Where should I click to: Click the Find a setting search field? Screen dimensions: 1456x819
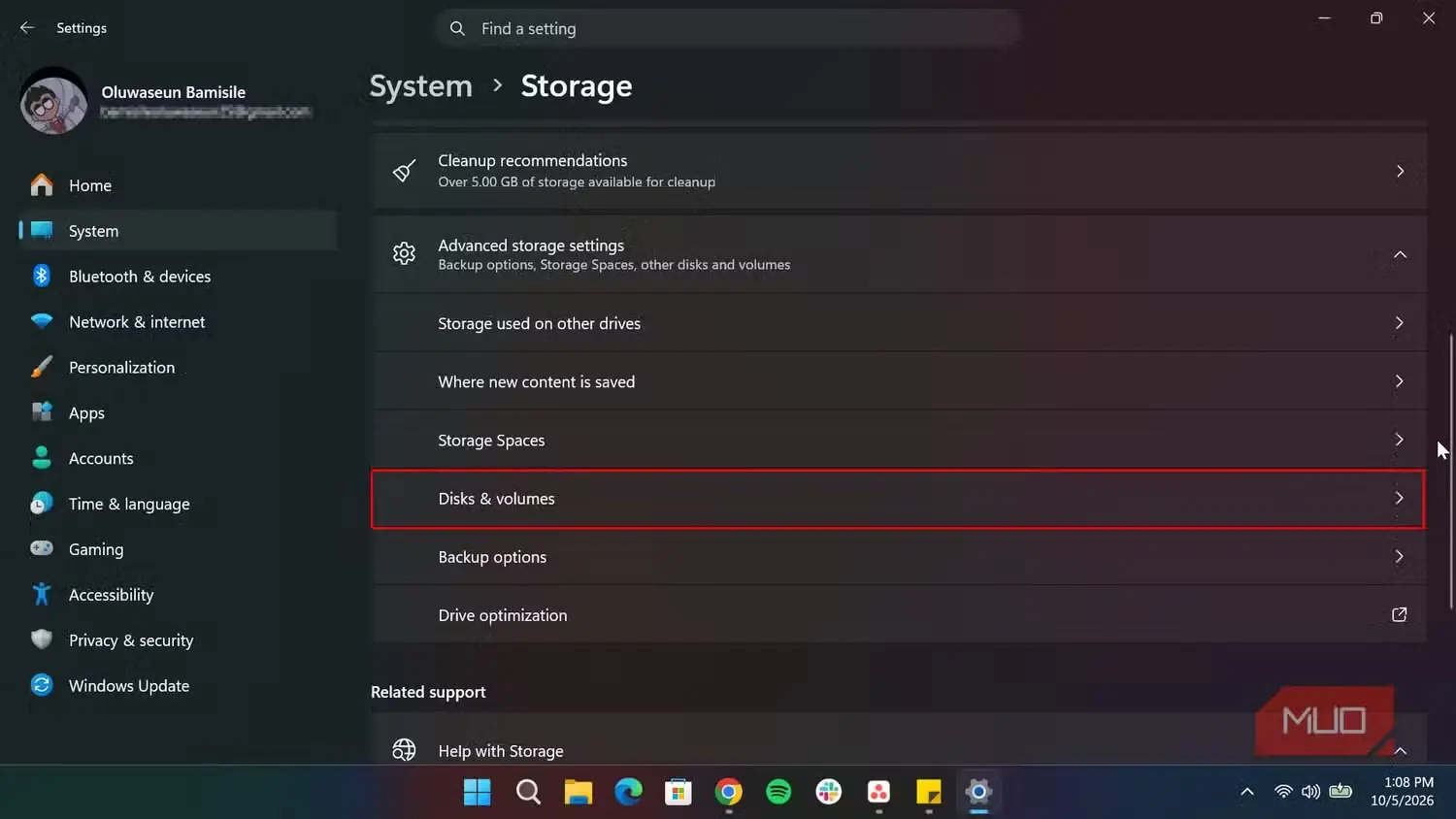point(728,29)
